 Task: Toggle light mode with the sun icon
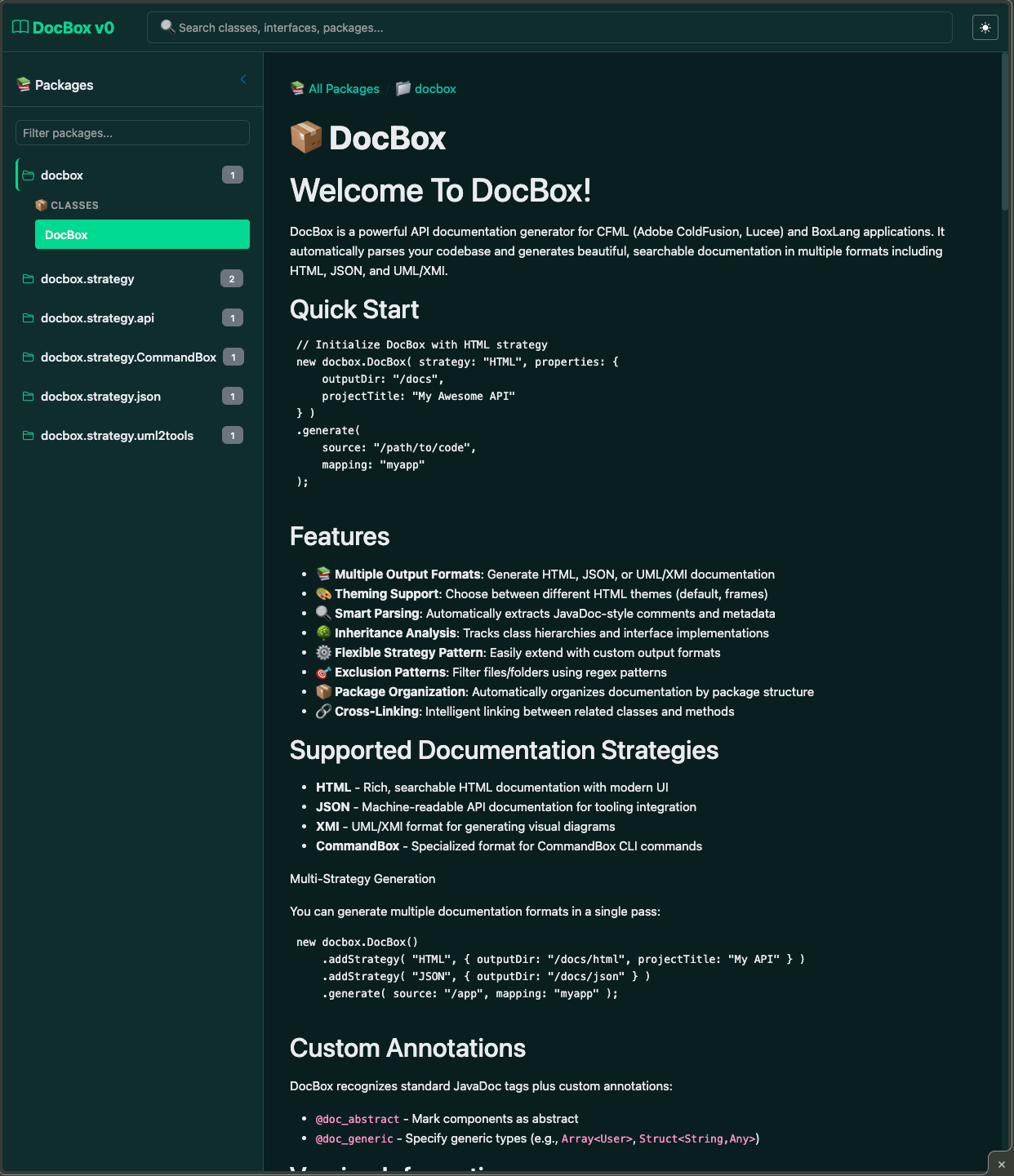pos(985,27)
